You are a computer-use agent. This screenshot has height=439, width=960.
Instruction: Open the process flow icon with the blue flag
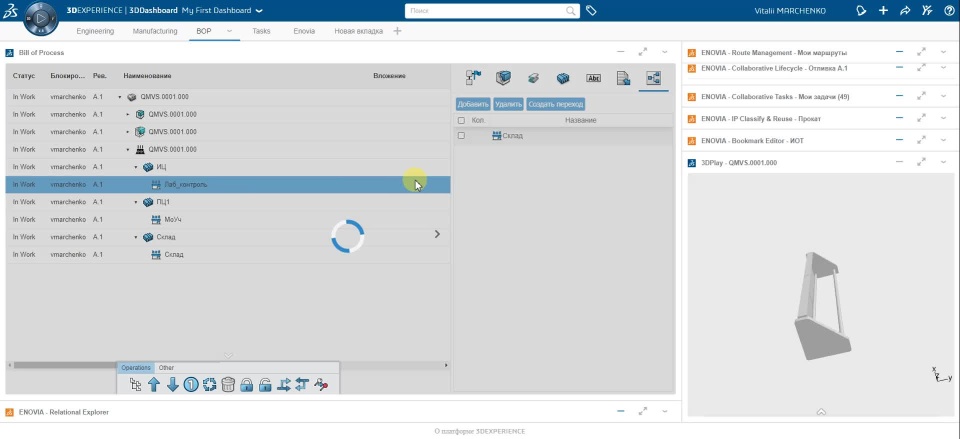[473, 78]
